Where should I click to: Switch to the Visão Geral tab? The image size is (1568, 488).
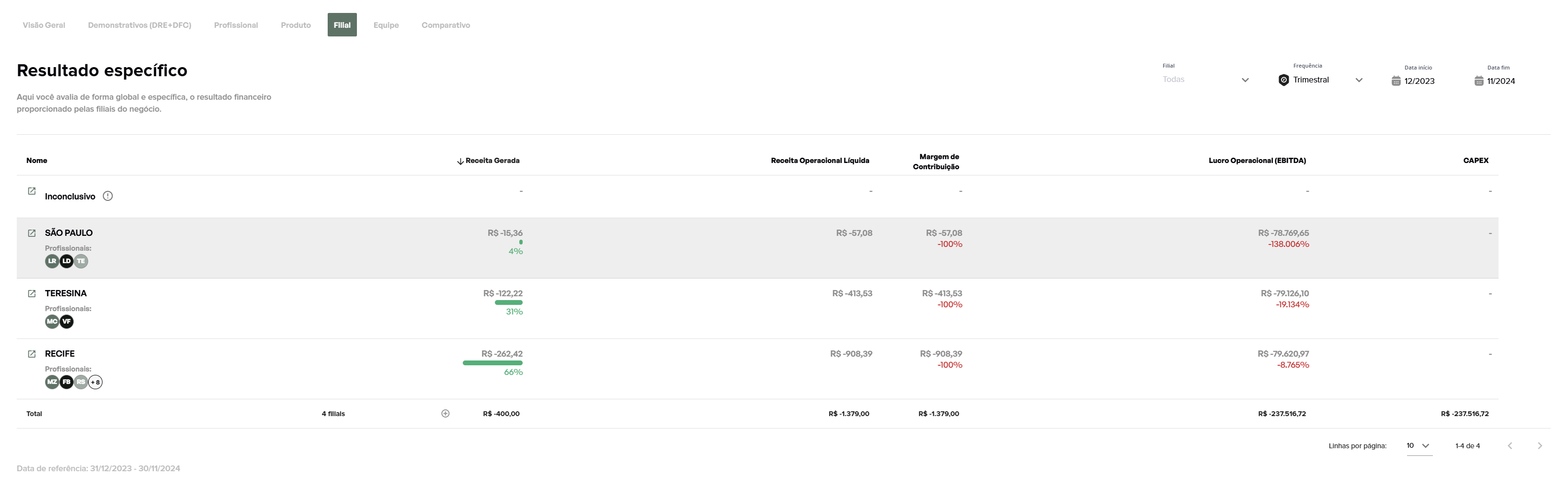point(44,25)
